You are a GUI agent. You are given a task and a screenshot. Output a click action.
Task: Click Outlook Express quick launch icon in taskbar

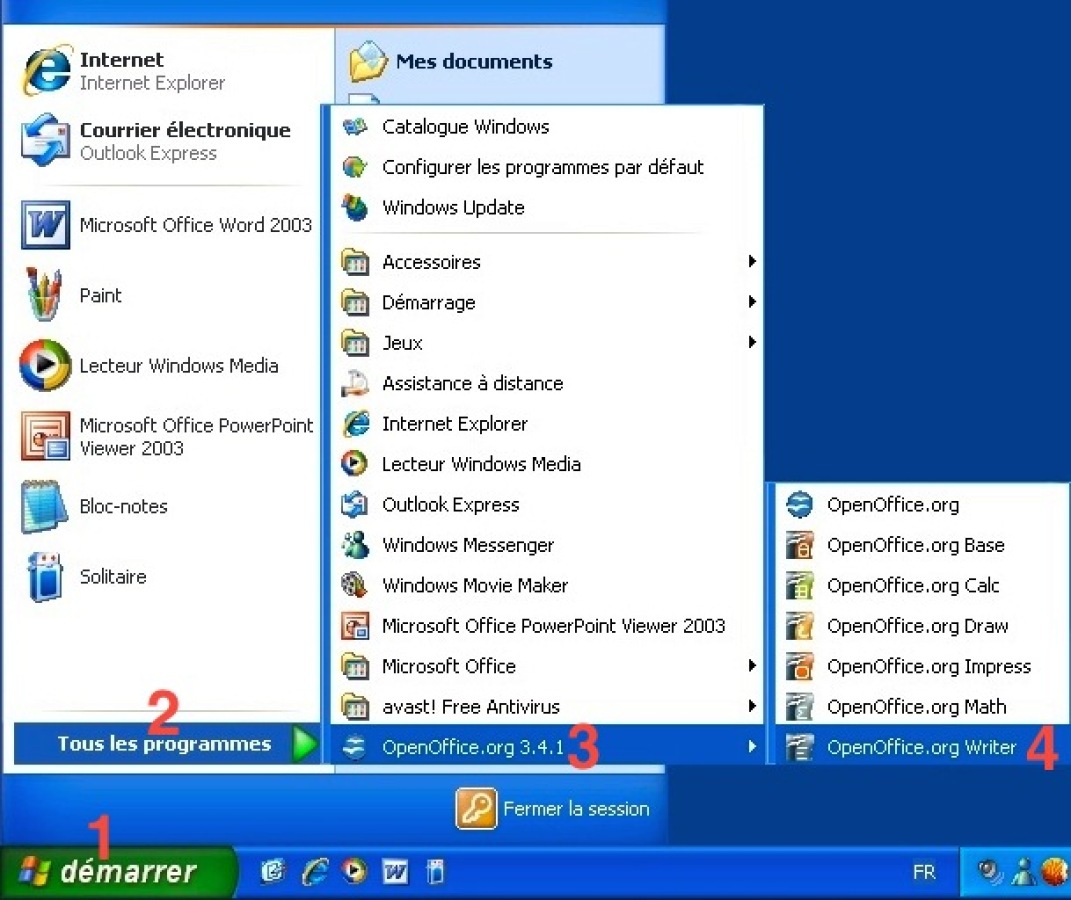(273, 871)
